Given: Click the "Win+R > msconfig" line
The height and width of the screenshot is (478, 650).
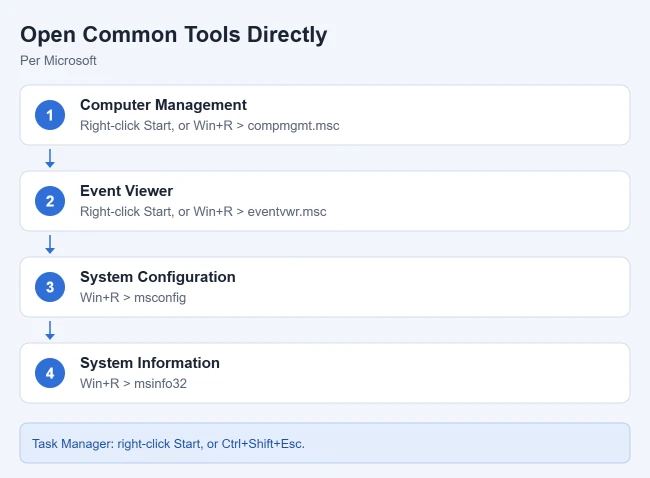Looking at the screenshot, I should (x=133, y=297).
